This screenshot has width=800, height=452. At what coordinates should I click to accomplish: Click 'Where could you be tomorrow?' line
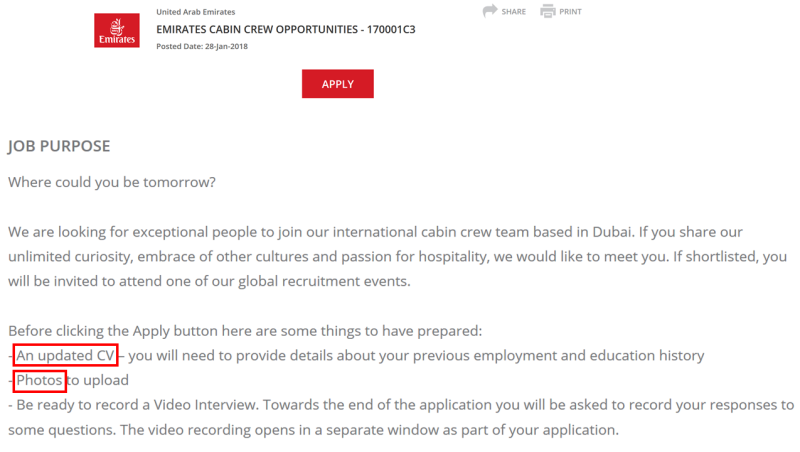[112, 182]
